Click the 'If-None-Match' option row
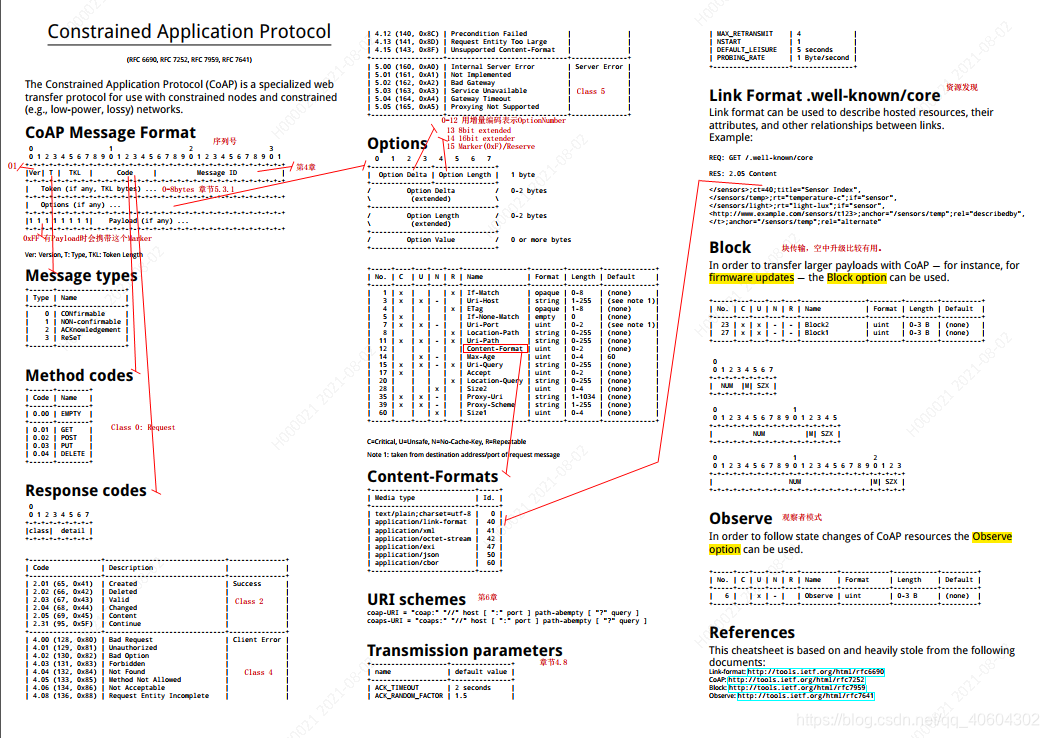 click(x=513, y=317)
